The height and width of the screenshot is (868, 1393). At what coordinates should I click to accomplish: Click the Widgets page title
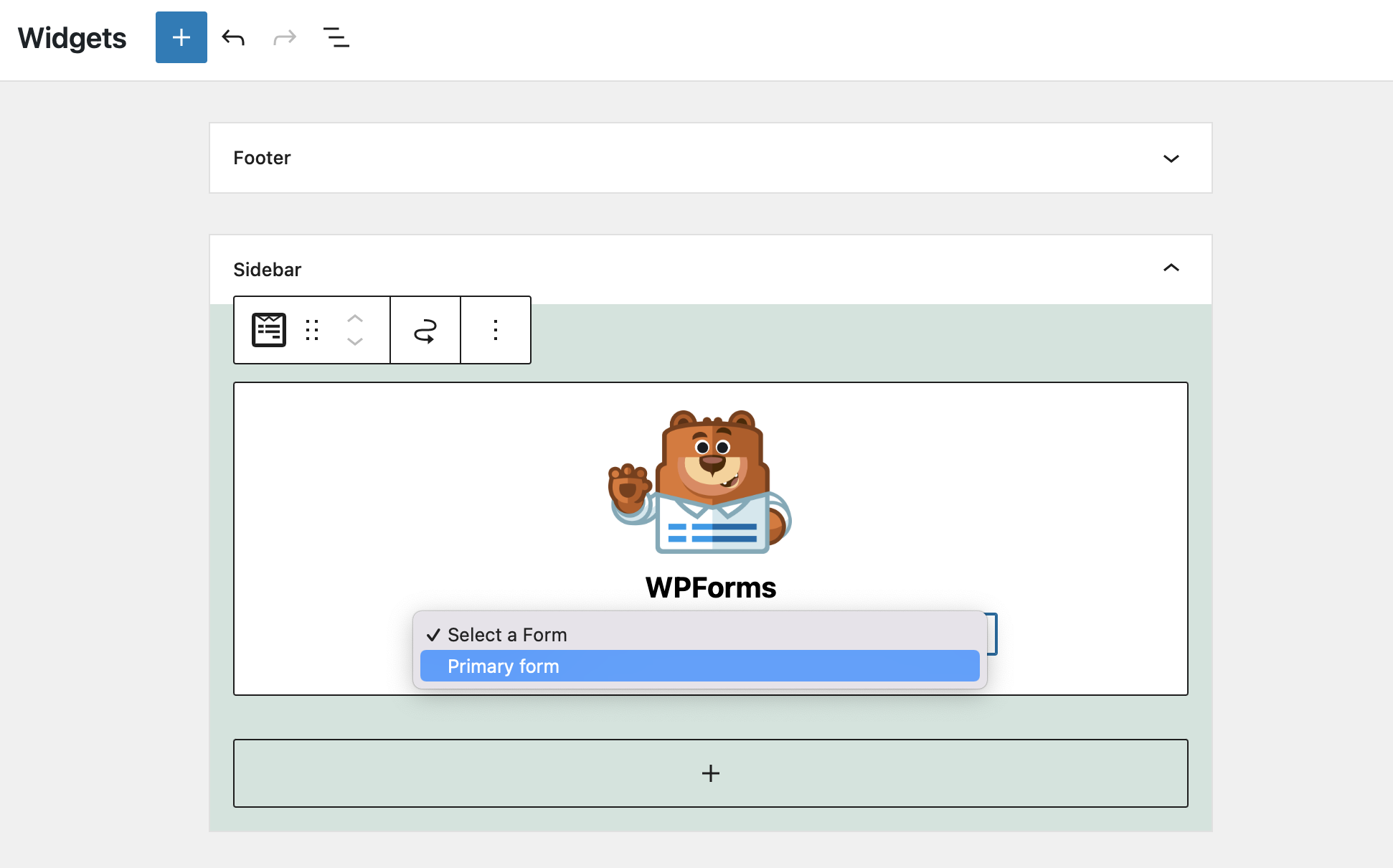point(72,38)
